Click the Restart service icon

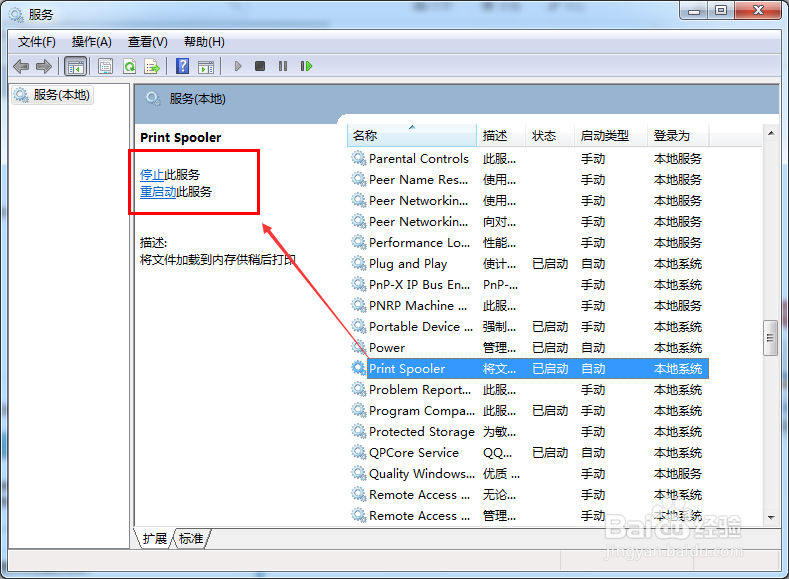tap(306, 66)
